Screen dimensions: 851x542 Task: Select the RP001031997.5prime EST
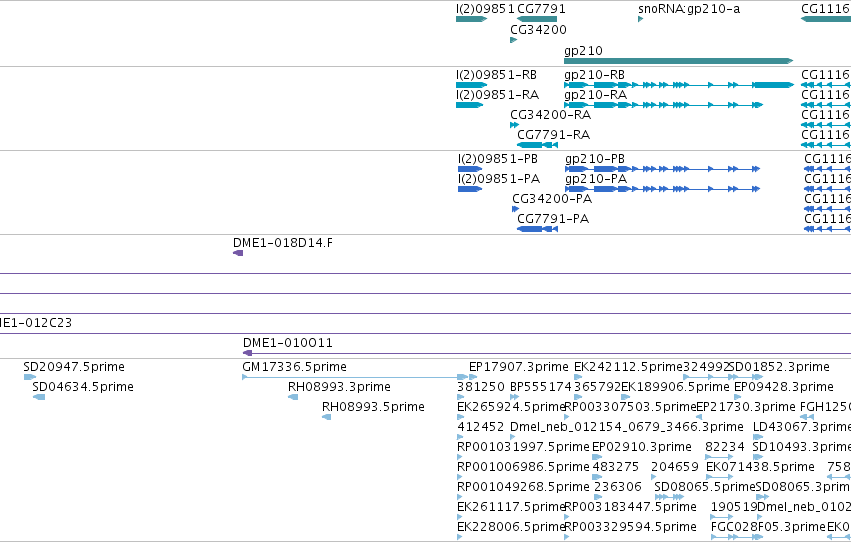point(461,458)
